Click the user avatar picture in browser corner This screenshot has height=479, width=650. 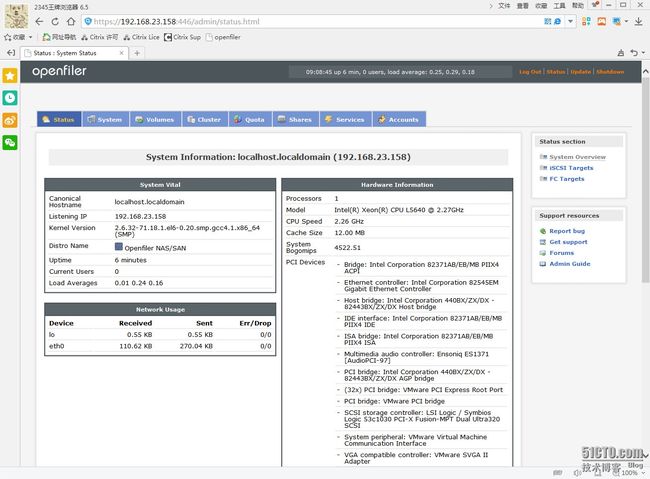click(x=16, y=16)
